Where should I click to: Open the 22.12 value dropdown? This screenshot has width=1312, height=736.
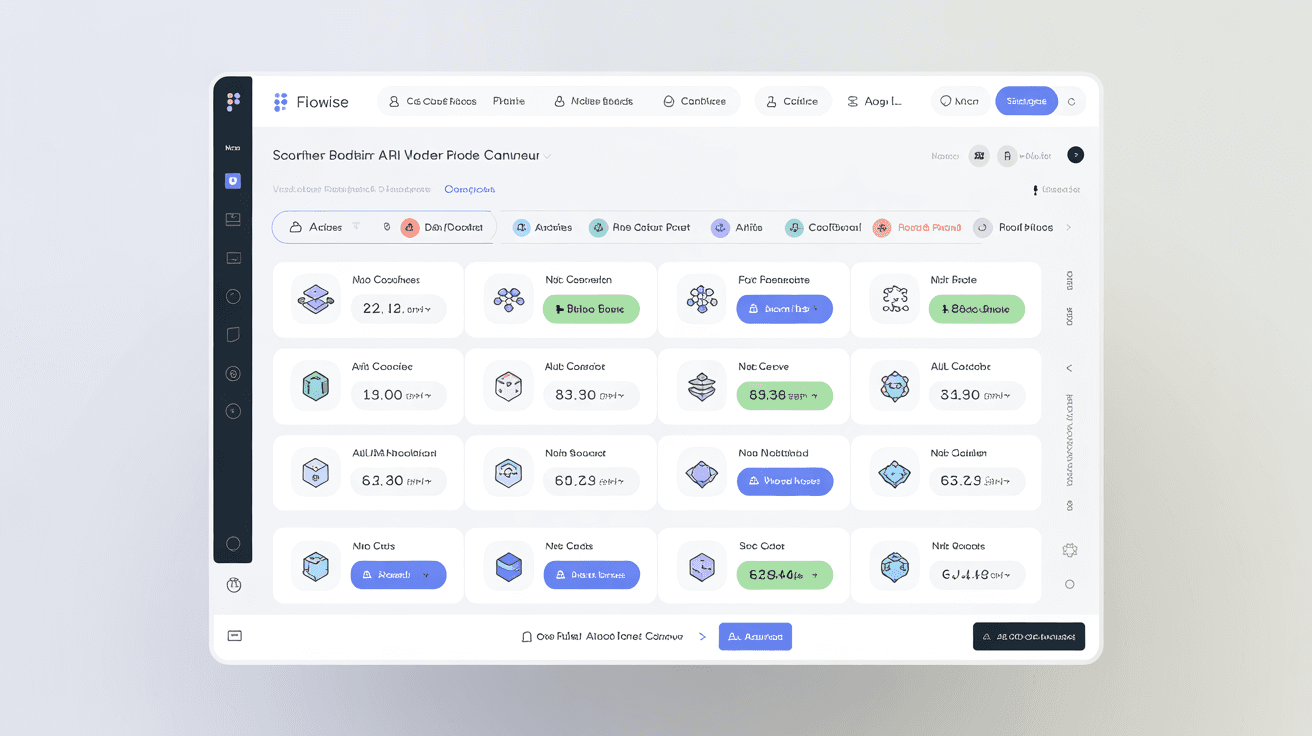tap(399, 309)
